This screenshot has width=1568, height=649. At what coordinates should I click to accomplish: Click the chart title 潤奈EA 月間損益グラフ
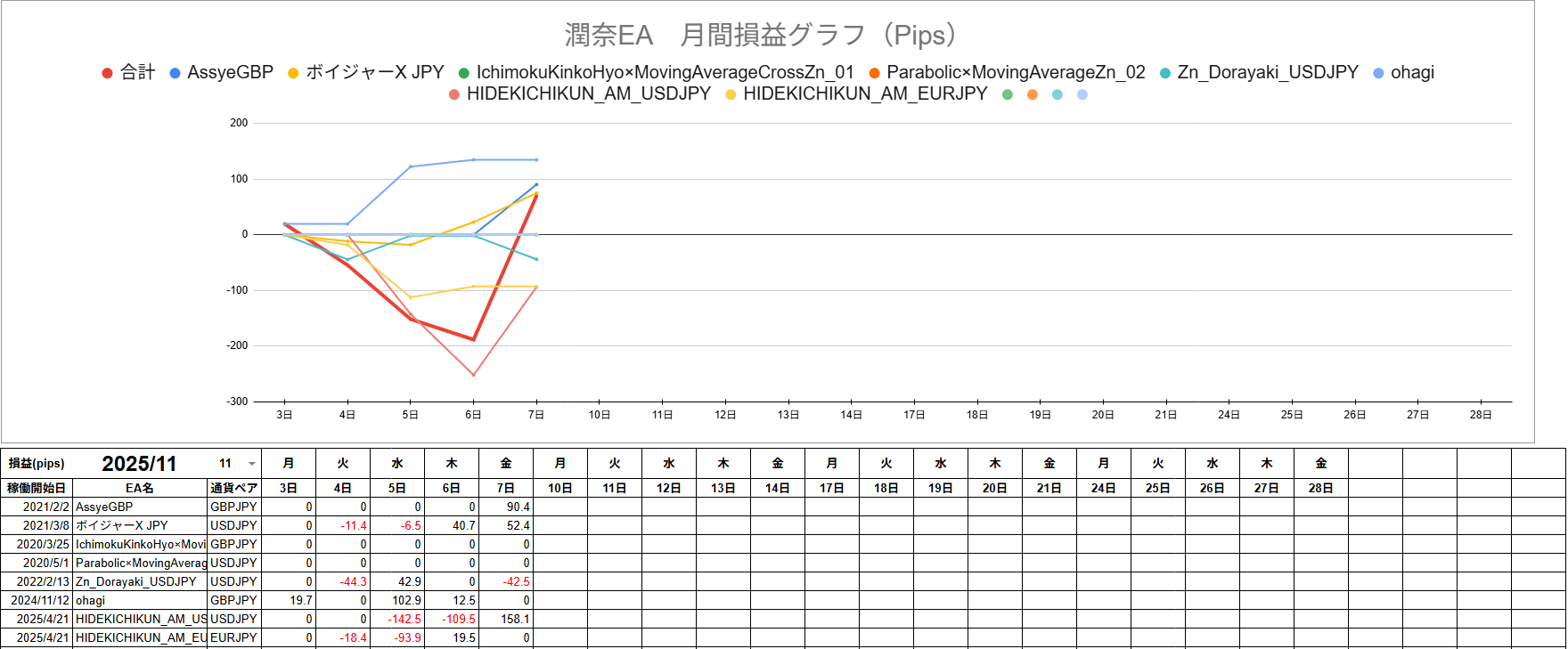tap(760, 35)
